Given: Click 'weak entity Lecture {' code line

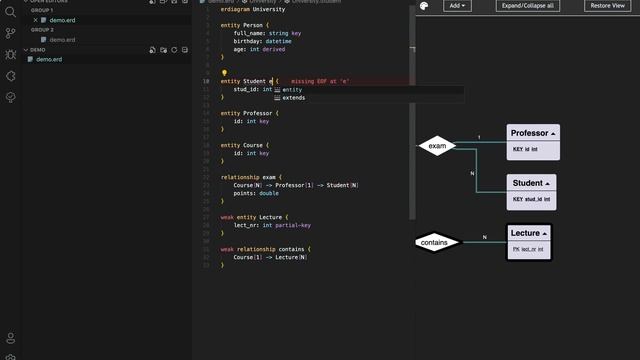Looking at the screenshot, I should tap(254, 217).
